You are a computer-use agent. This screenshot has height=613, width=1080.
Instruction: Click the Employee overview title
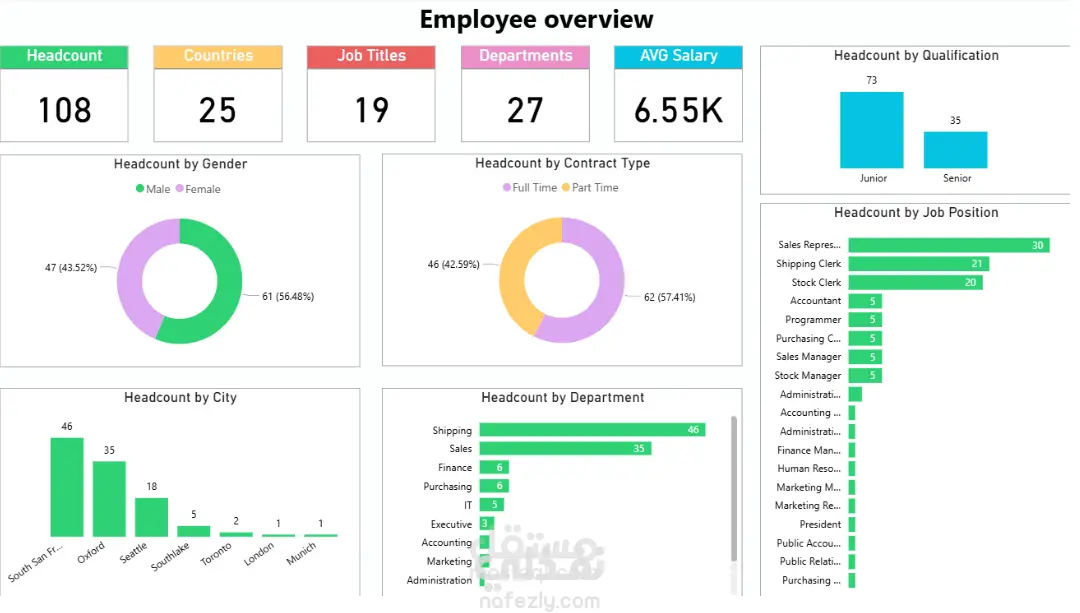[537, 19]
